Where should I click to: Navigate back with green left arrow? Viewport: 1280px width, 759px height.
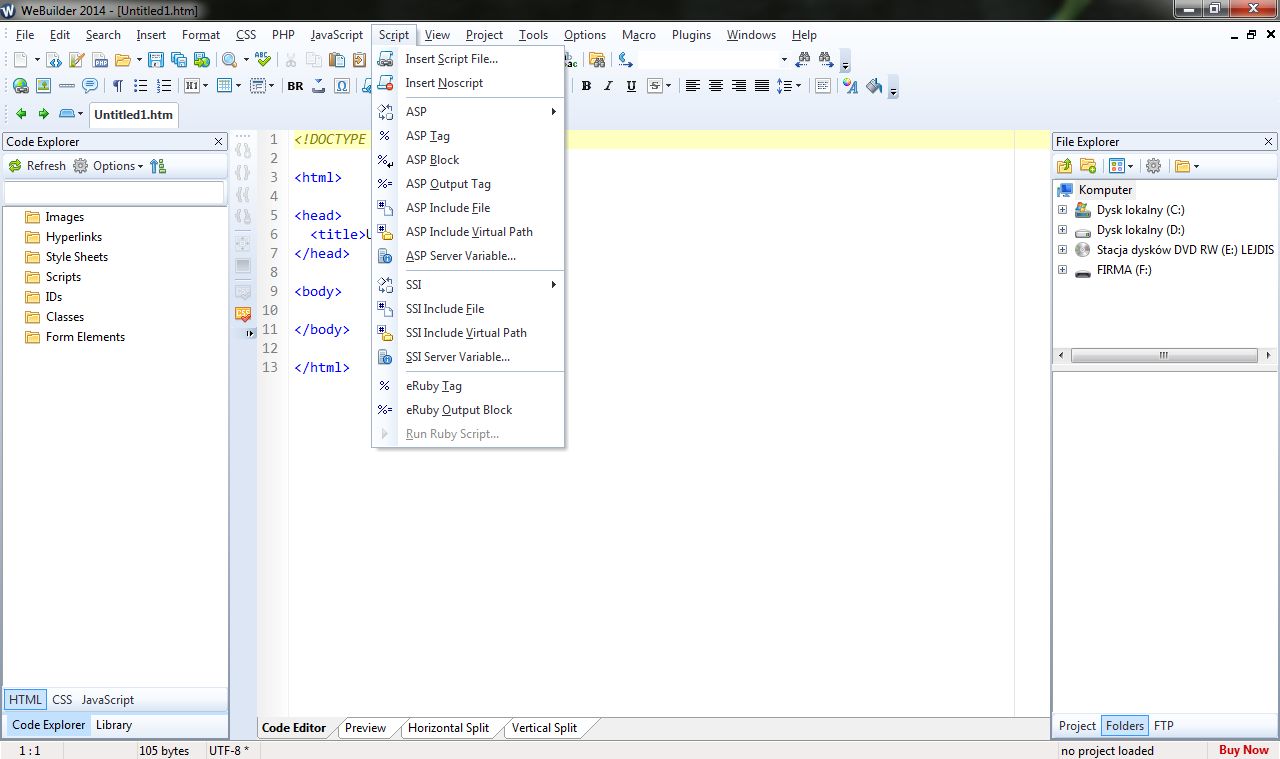(x=21, y=114)
